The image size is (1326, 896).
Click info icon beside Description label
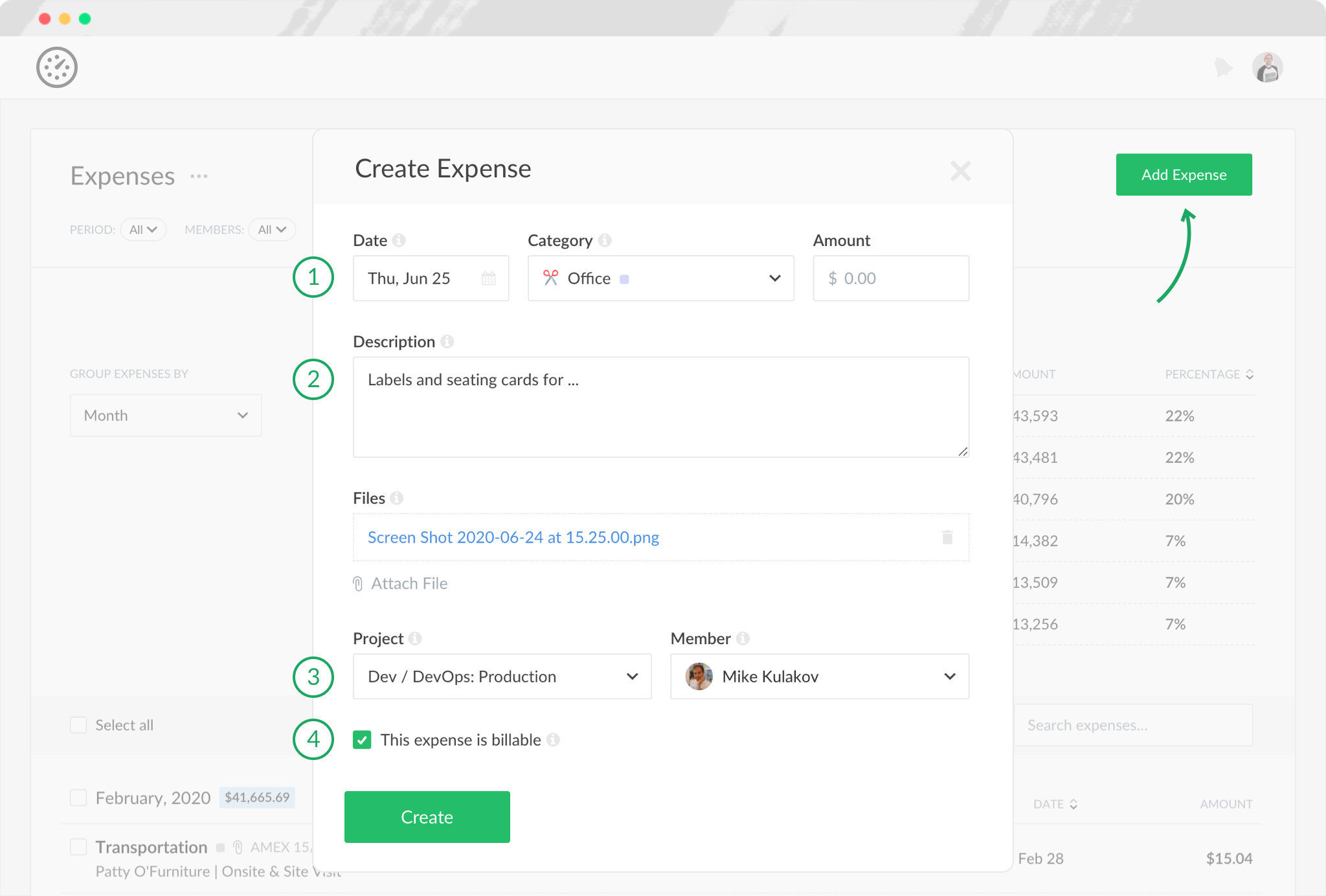(447, 341)
